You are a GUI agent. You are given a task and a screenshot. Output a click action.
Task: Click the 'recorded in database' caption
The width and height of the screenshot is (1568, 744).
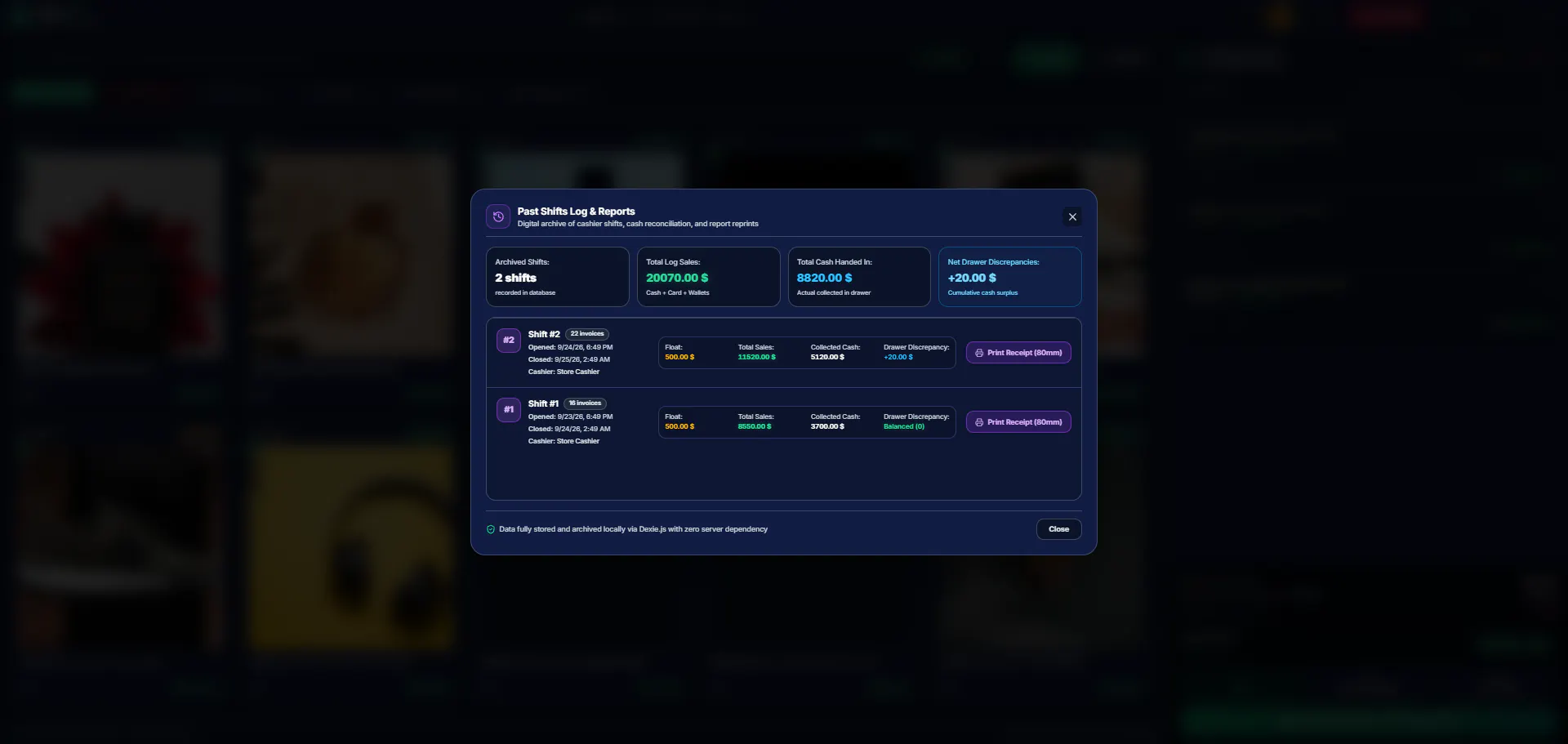coord(525,293)
